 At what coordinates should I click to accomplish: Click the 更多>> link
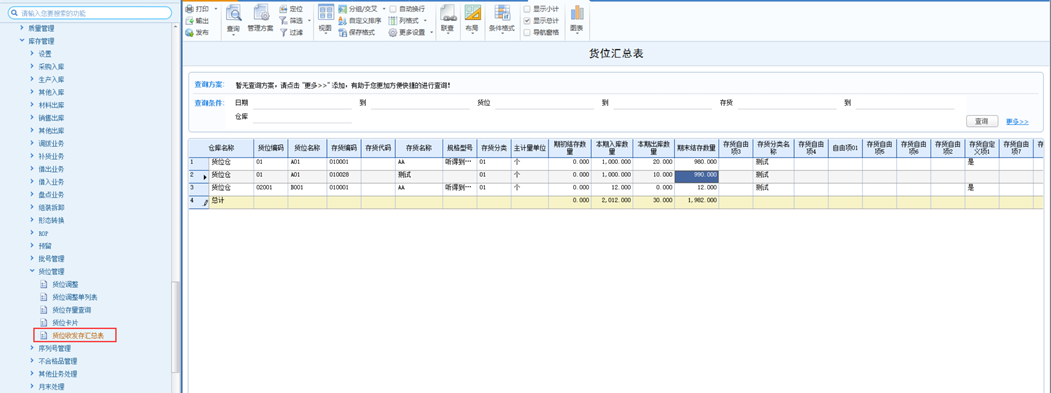coord(1017,121)
